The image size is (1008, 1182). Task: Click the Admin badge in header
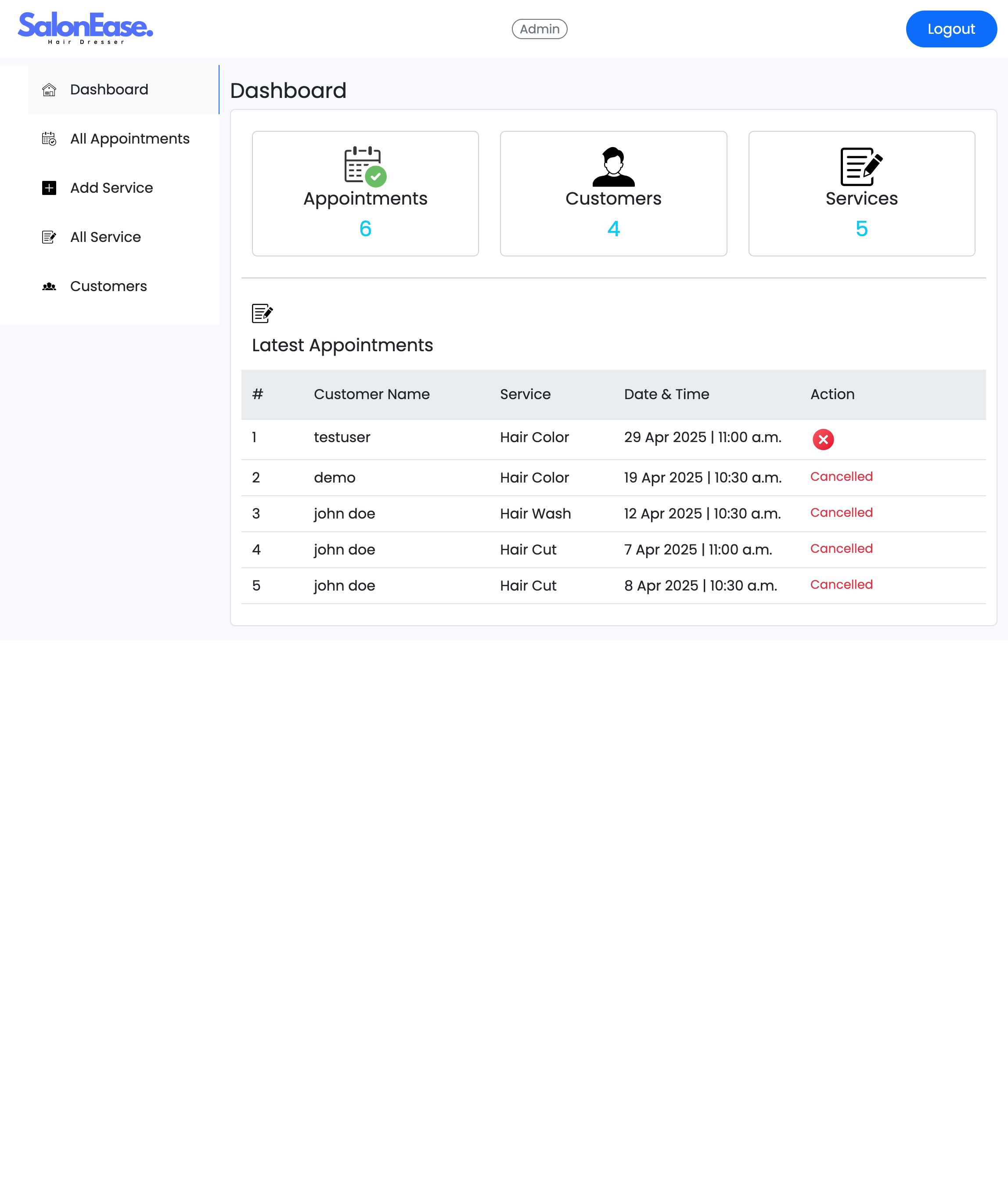click(x=539, y=29)
